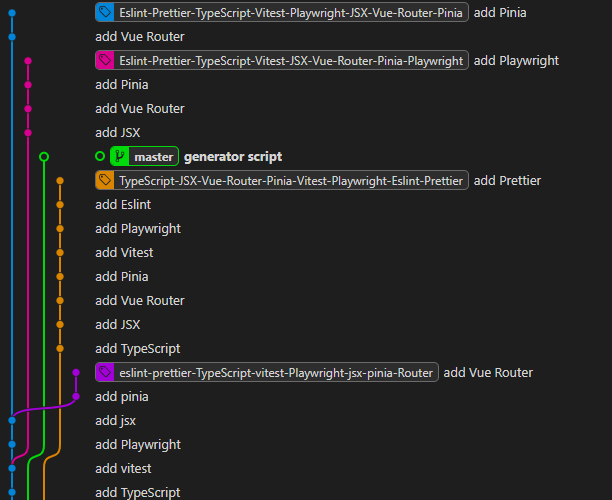Click the pink commit node for add Playwright
Screen dimensions: 612x500
pyautogui.click(x=28, y=61)
